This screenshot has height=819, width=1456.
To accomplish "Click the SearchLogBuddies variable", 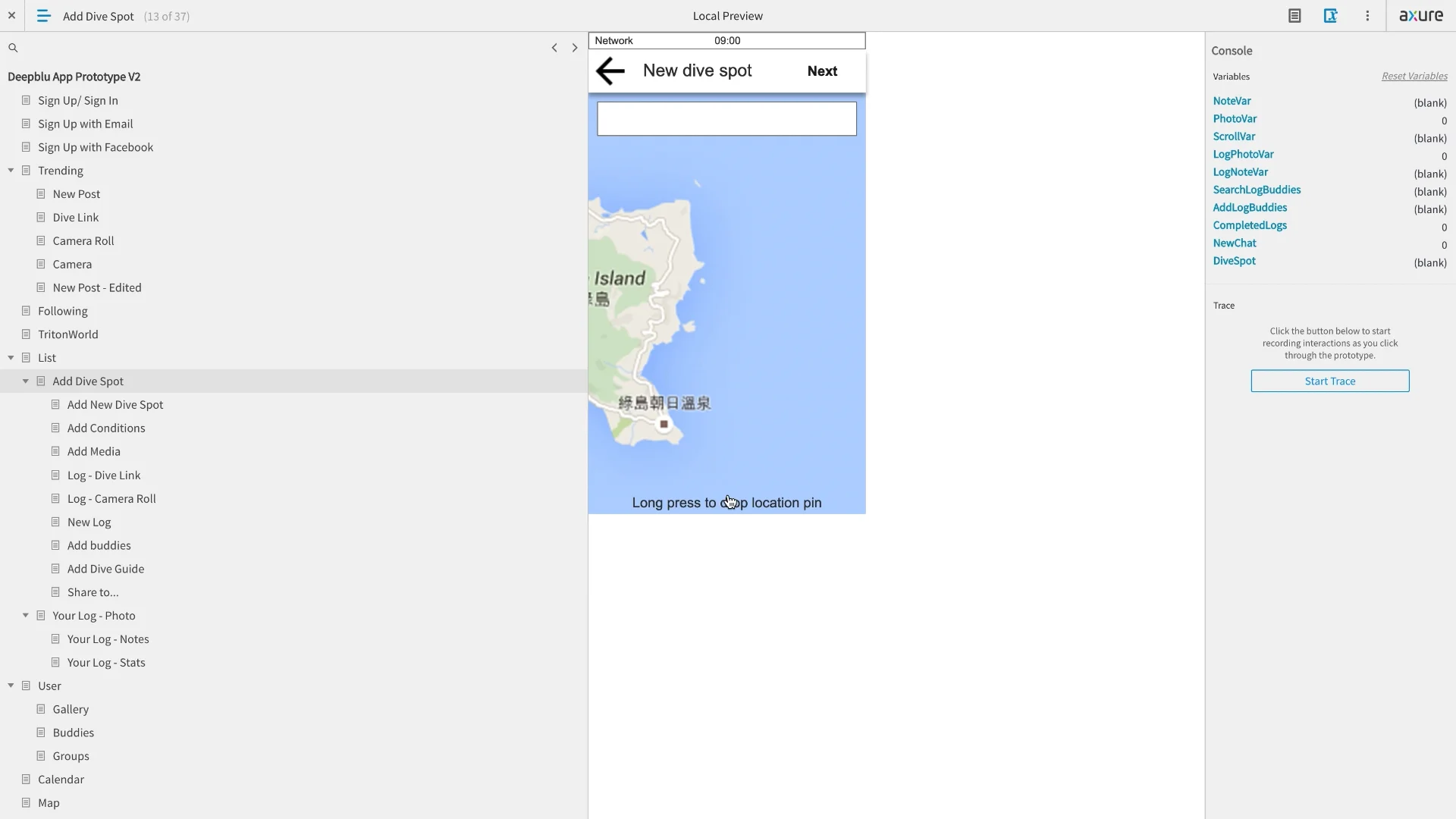I will pos(1257,190).
